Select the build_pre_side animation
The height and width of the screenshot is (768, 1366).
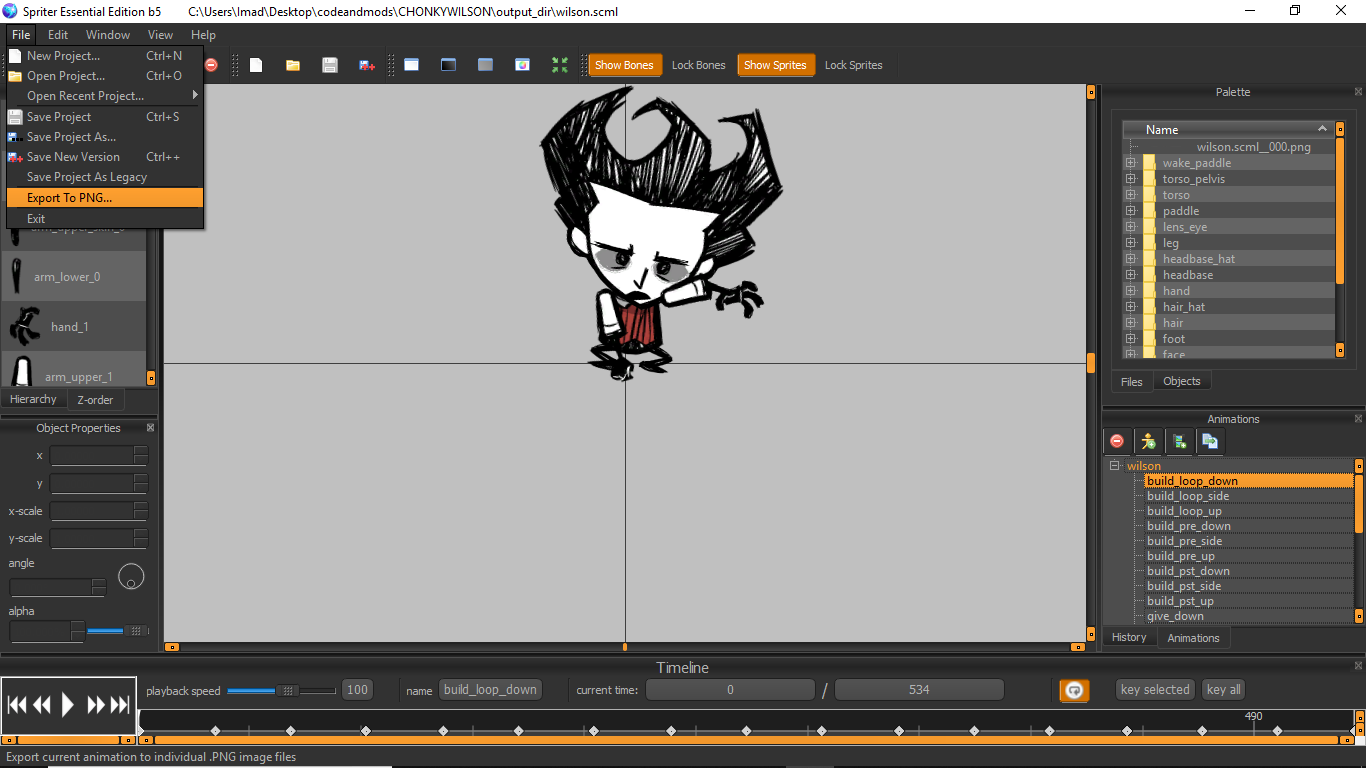(1184, 541)
